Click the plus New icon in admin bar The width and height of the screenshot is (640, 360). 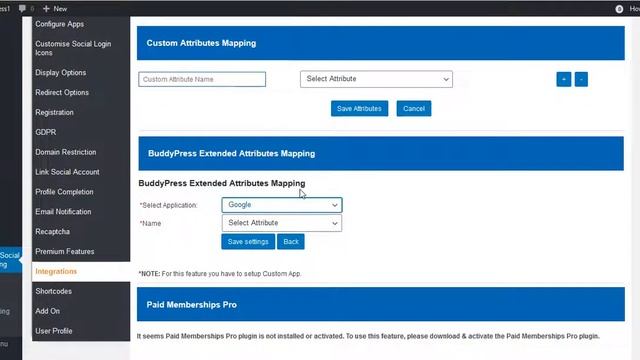[x=46, y=9]
